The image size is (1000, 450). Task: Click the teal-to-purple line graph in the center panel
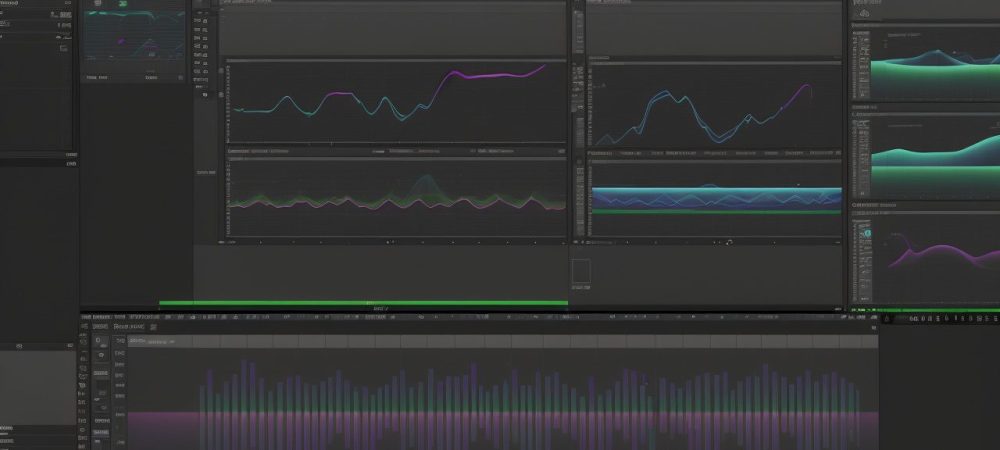[x=396, y=102]
